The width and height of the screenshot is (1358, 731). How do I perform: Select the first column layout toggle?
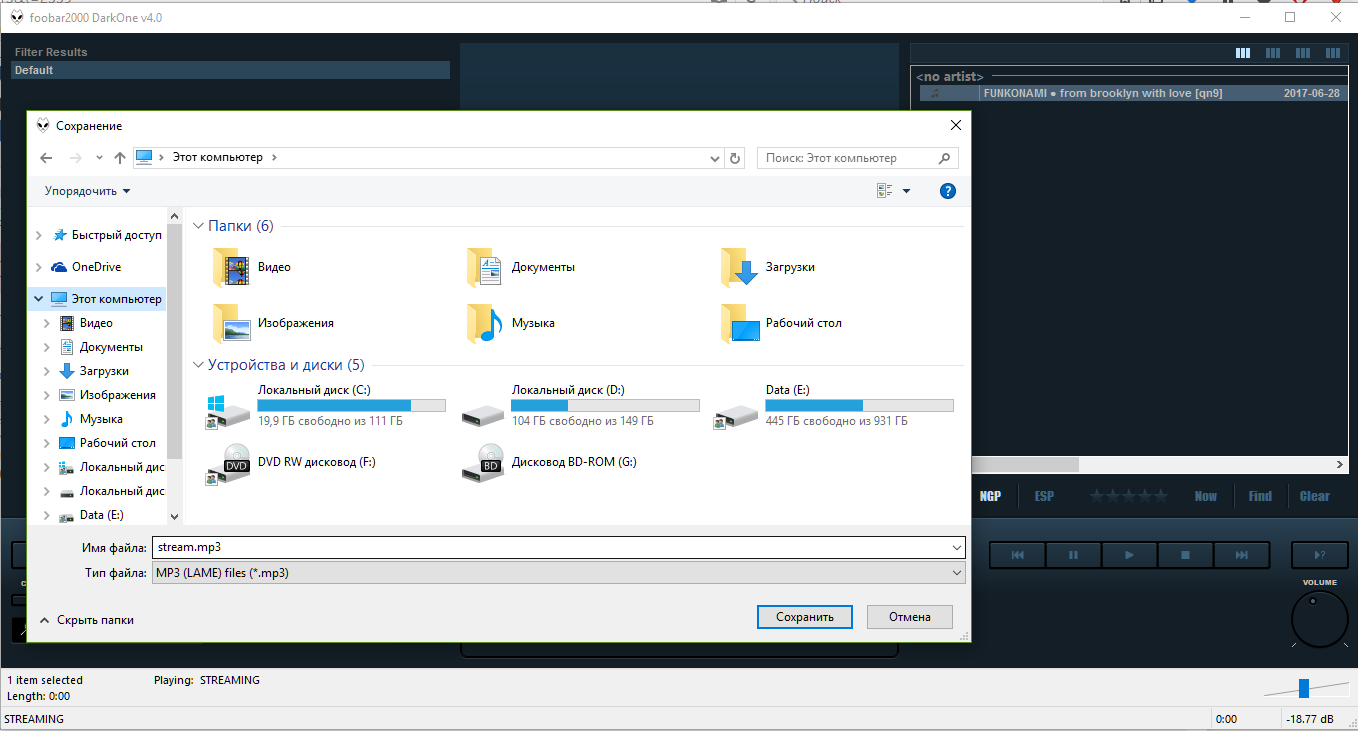pos(1243,53)
